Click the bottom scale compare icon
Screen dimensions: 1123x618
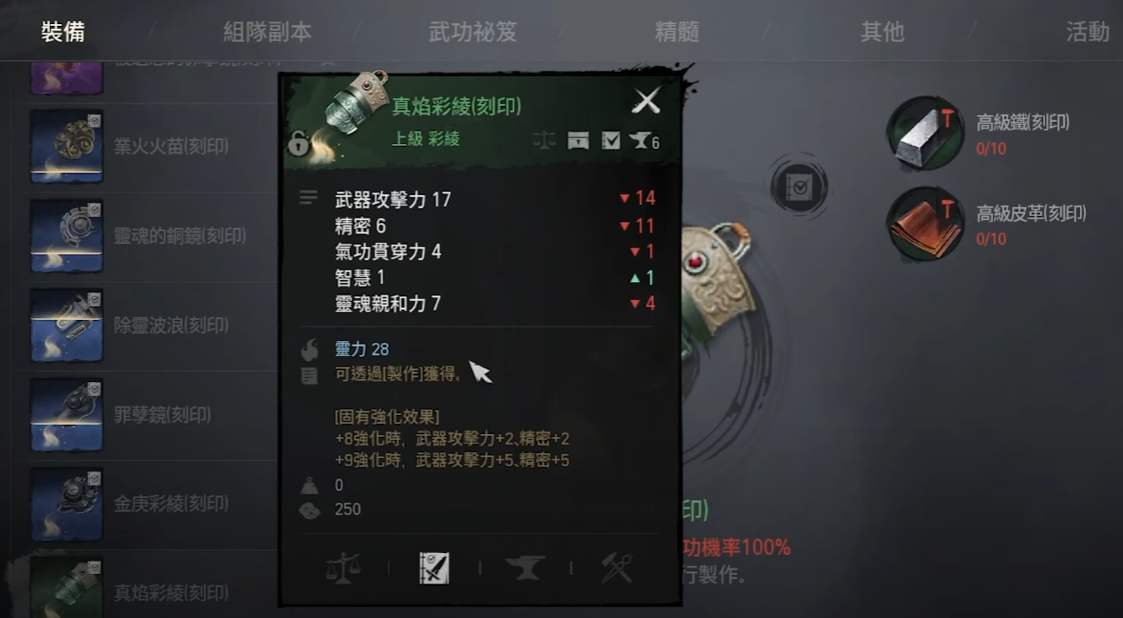pyautogui.click(x=342, y=568)
